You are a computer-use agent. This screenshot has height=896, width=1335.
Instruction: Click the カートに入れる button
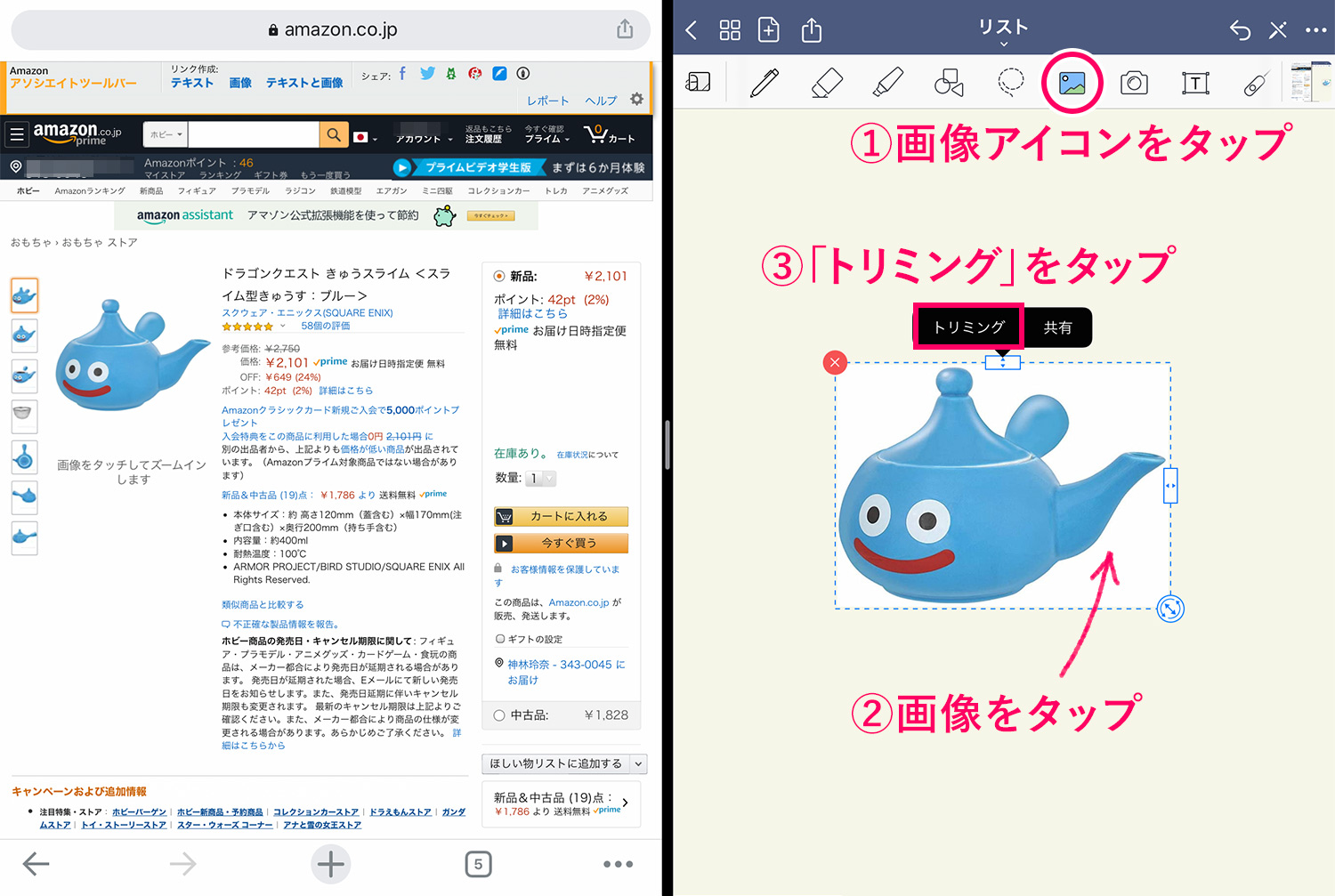[562, 516]
